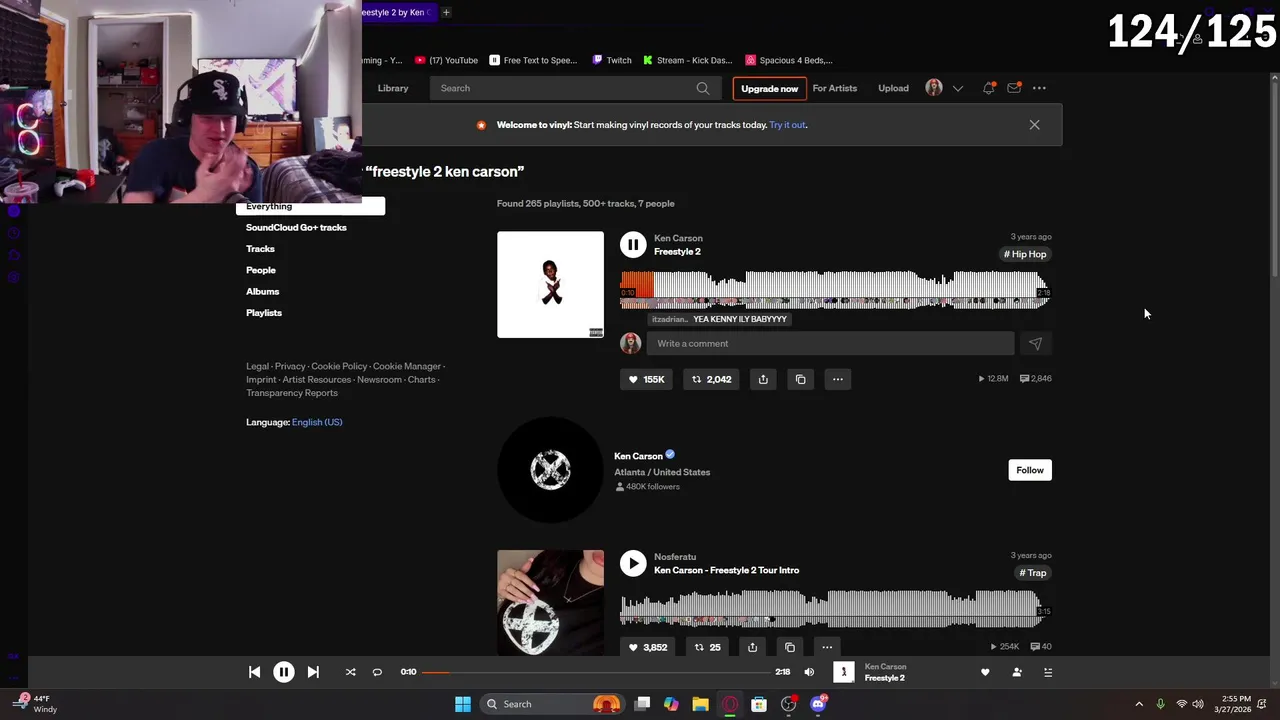Filter results by People
The width and height of the screenshot is (1280, 720).
tap(261, 270)
